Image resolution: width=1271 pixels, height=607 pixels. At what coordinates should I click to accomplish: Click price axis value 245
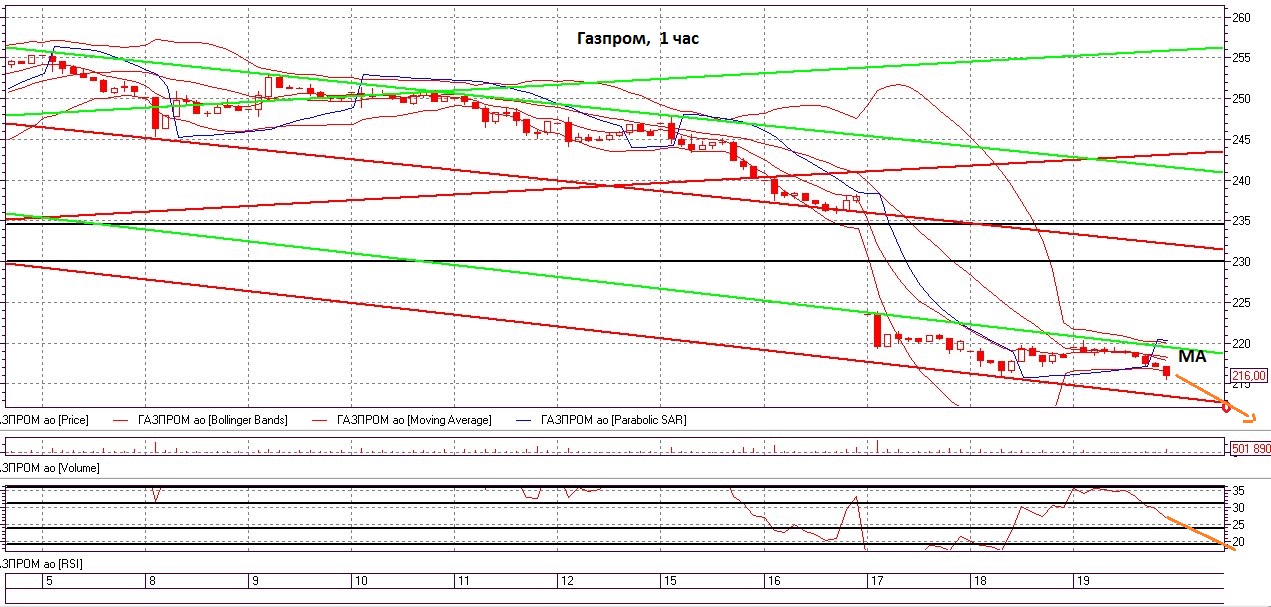[x=1242, y=140]
